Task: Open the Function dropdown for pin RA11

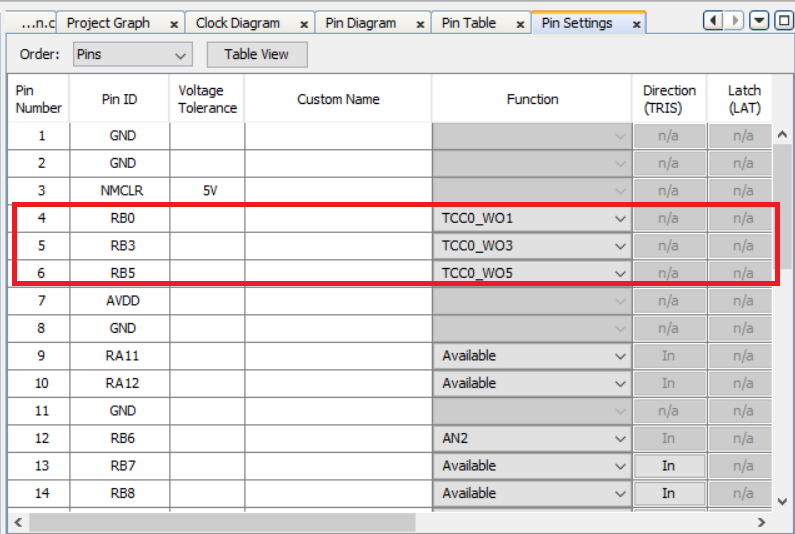Action: [620, 356]
